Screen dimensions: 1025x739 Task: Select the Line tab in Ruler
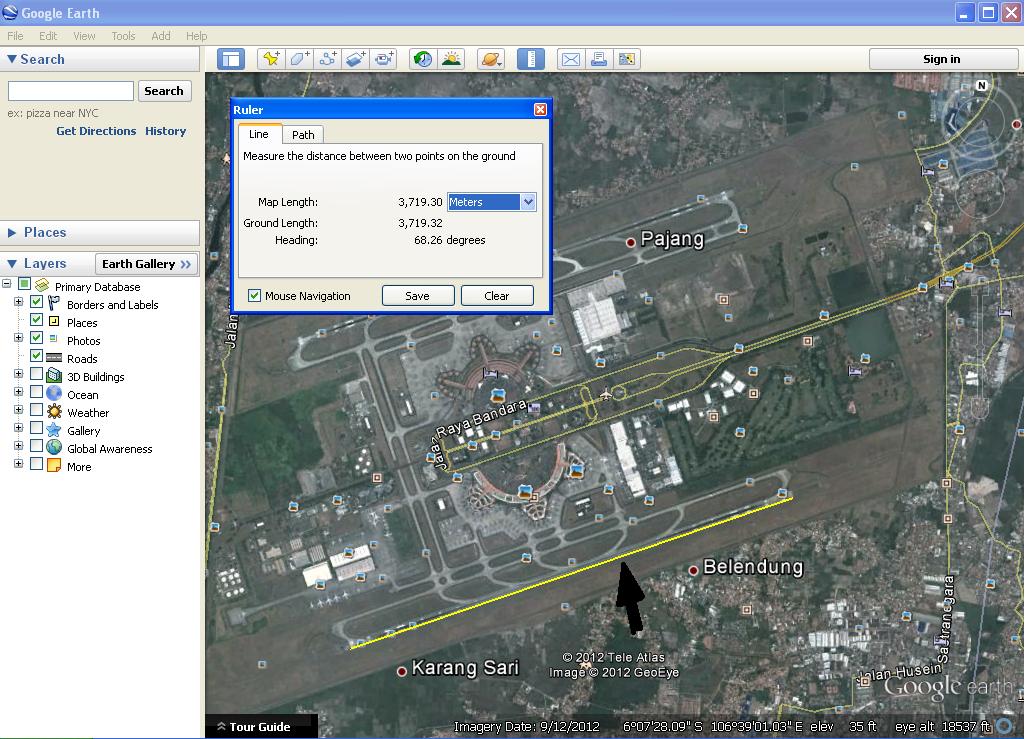[259, 134]
